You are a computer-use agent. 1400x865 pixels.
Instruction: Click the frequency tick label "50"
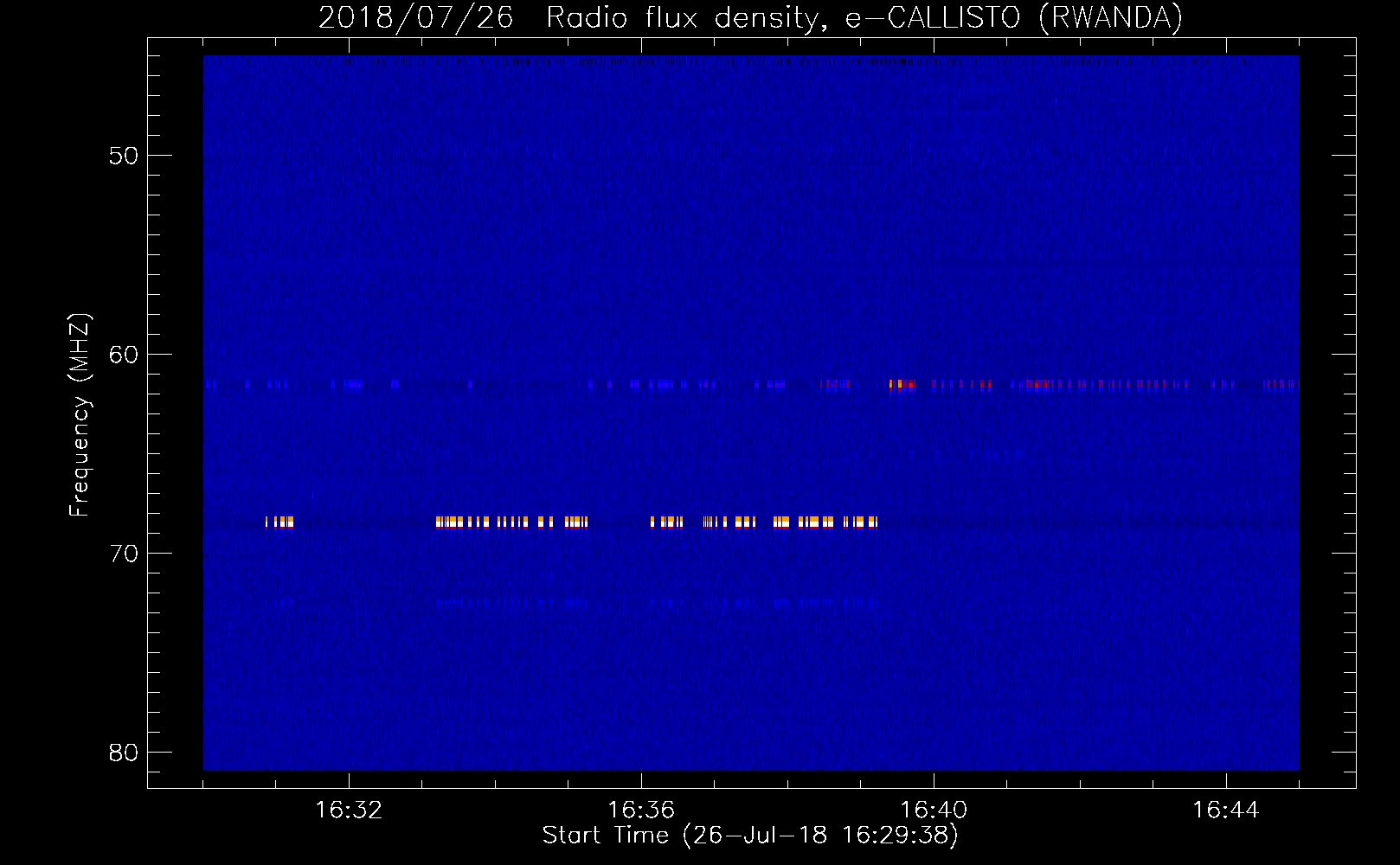[x=125, y=156]
